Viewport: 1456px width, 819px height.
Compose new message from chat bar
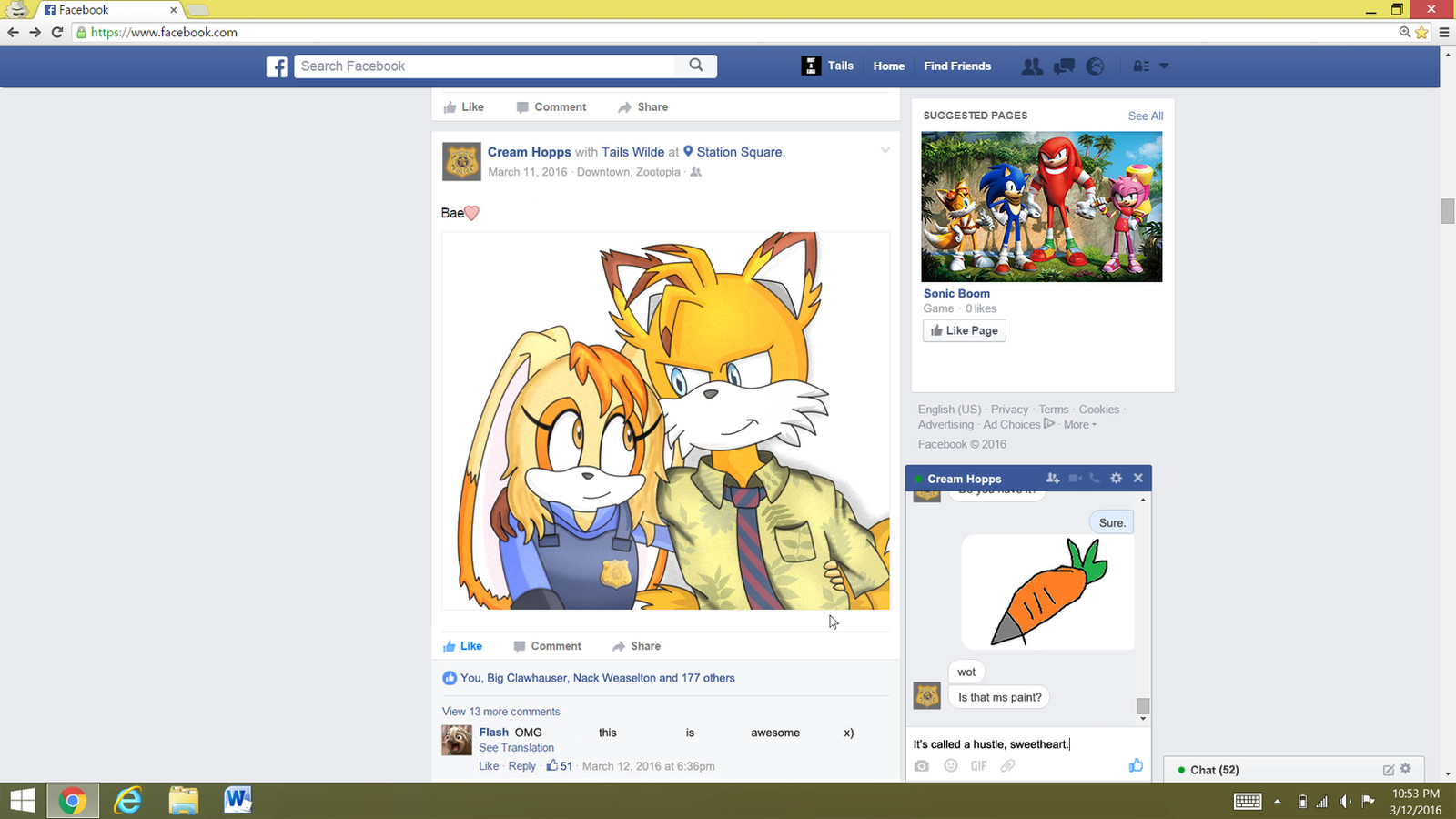point(1389,770)
